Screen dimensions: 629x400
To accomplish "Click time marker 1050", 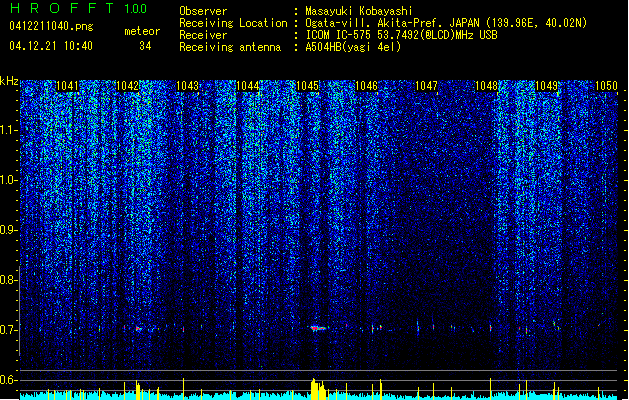I will tap(606, 86).
